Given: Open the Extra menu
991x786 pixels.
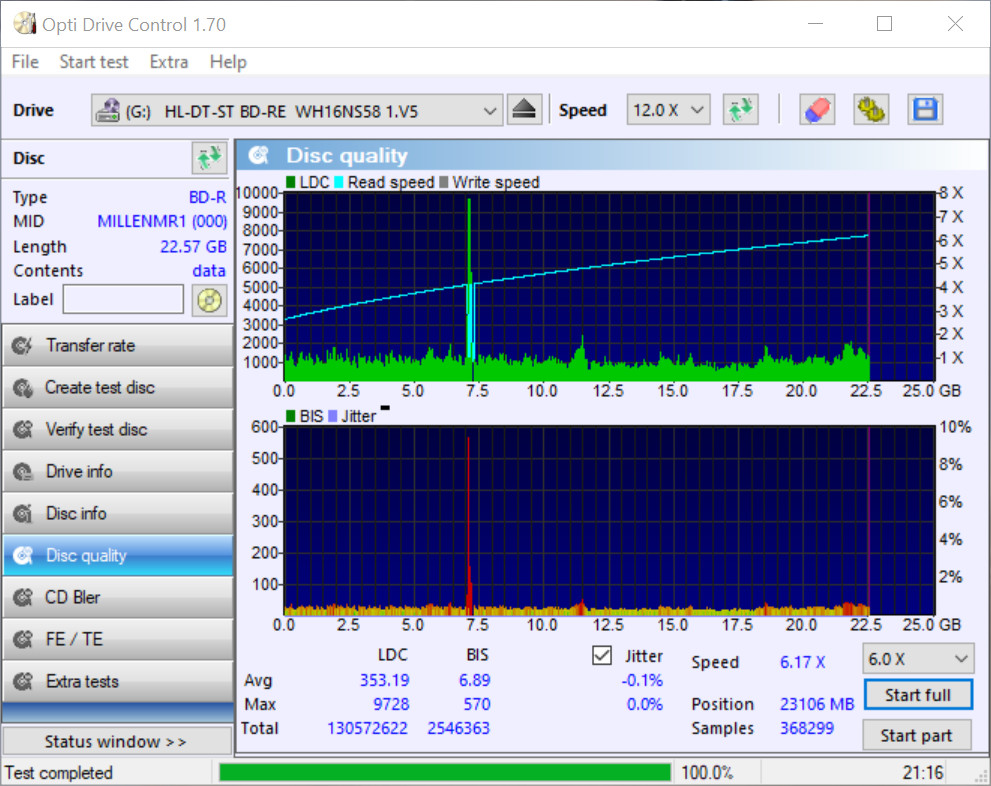Looking at the screenshot, I should [169, 62].
